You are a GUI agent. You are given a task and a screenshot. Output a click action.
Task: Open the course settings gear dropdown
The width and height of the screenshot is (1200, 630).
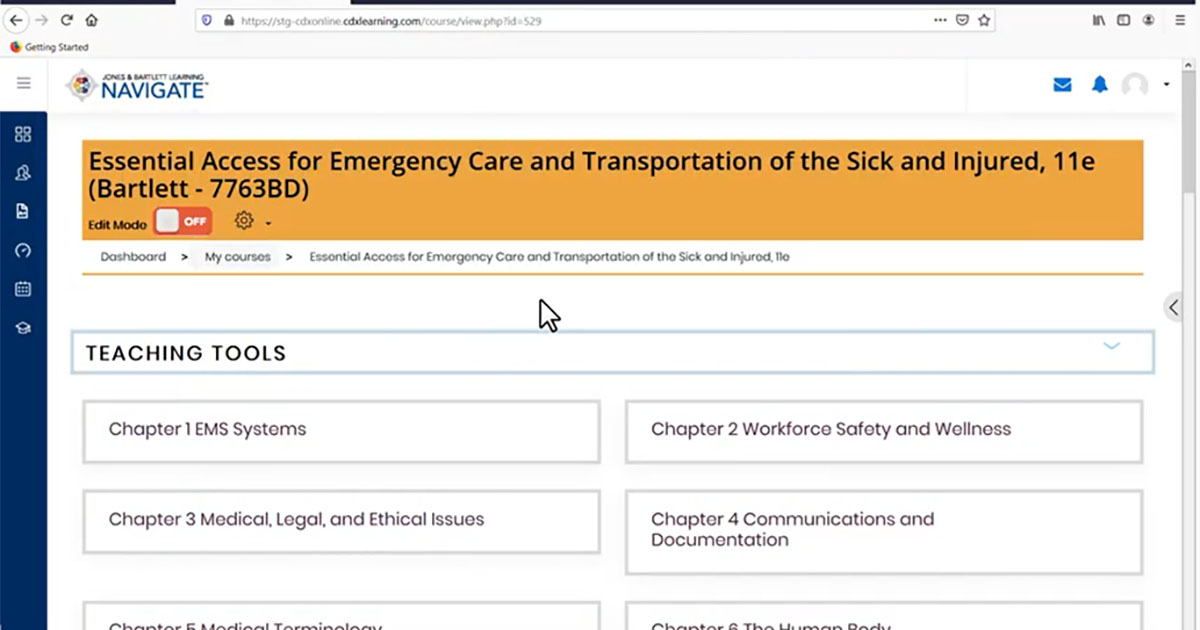coord(253,221)
